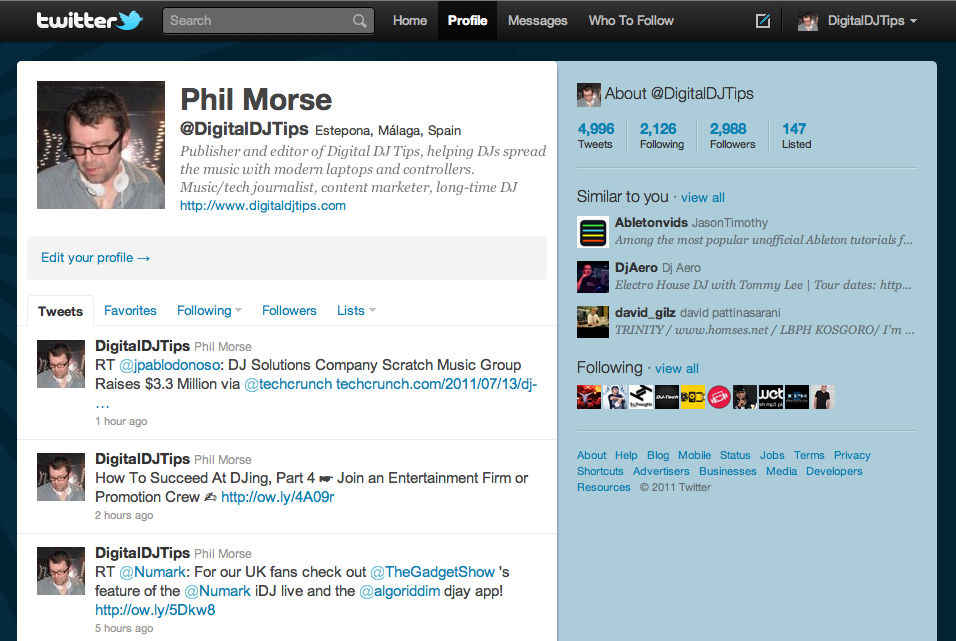956x641 pixels.
Task: Click the last avatar in the Following row
Action: click(823, 397)
